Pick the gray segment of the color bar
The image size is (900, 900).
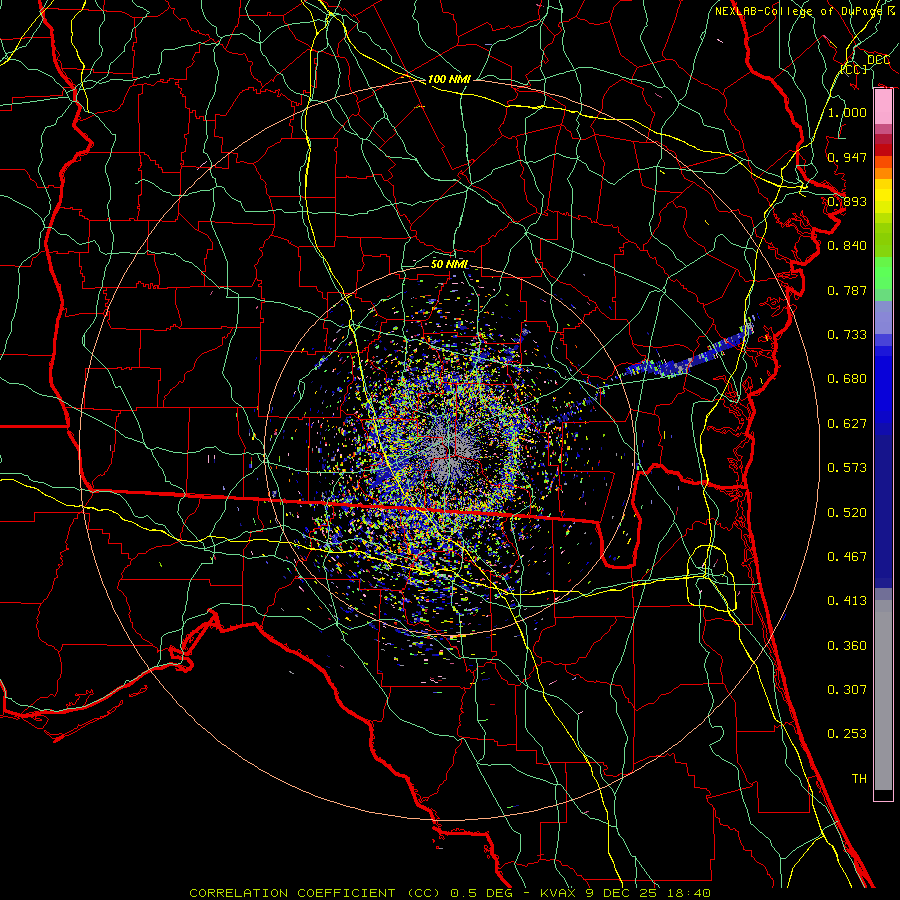click(883, 695)
